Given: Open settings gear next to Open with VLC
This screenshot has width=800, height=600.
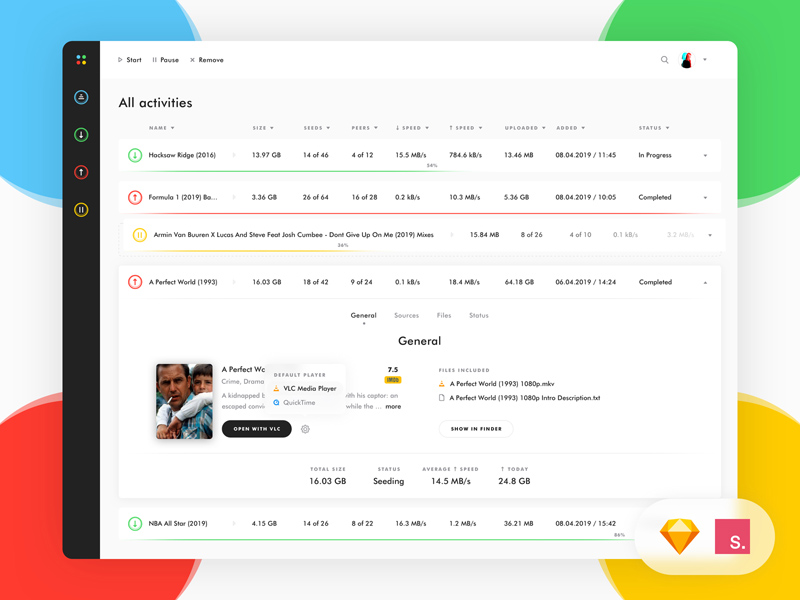Looking at the screenshot, I should click(x=305, y=429).
